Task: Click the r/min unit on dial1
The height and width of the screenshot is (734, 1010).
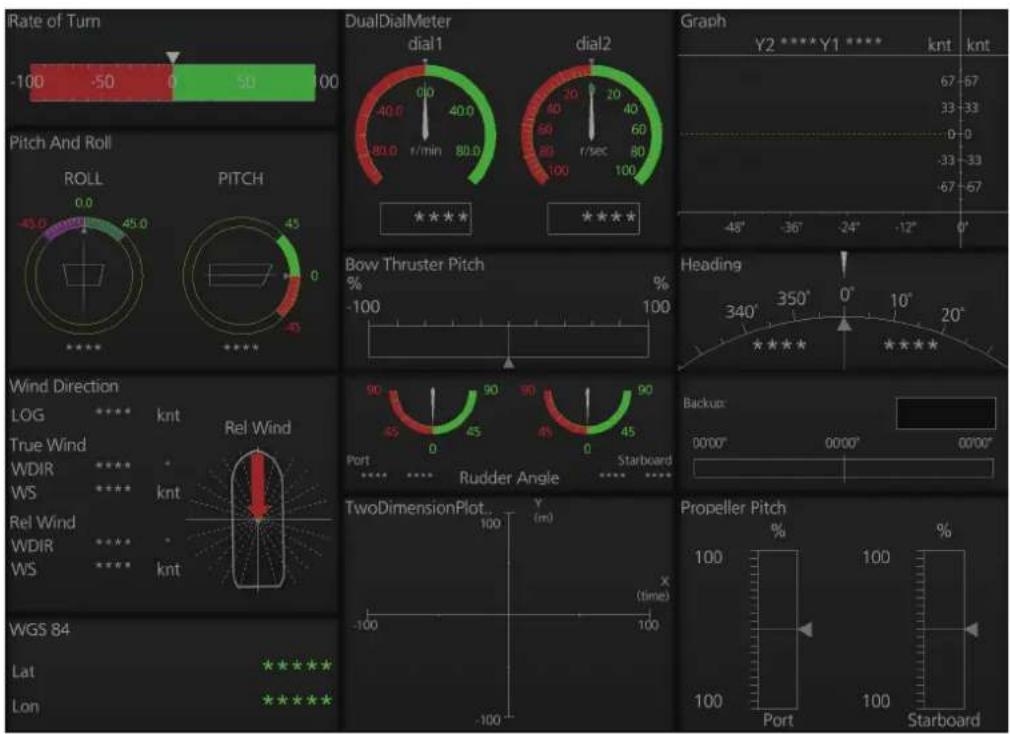Action: click(426, 151)
